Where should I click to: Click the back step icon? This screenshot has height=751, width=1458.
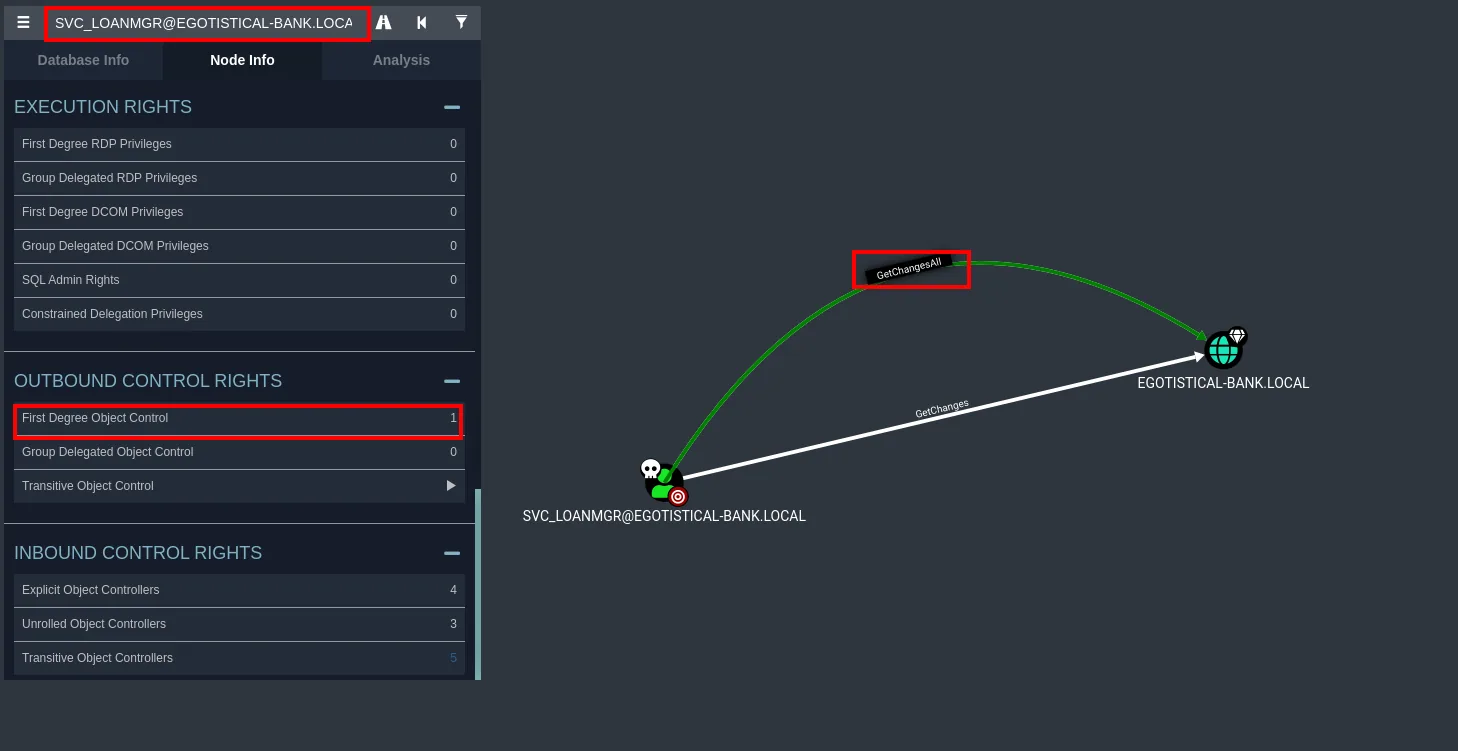pyautogui.click(x=422, y=22)
